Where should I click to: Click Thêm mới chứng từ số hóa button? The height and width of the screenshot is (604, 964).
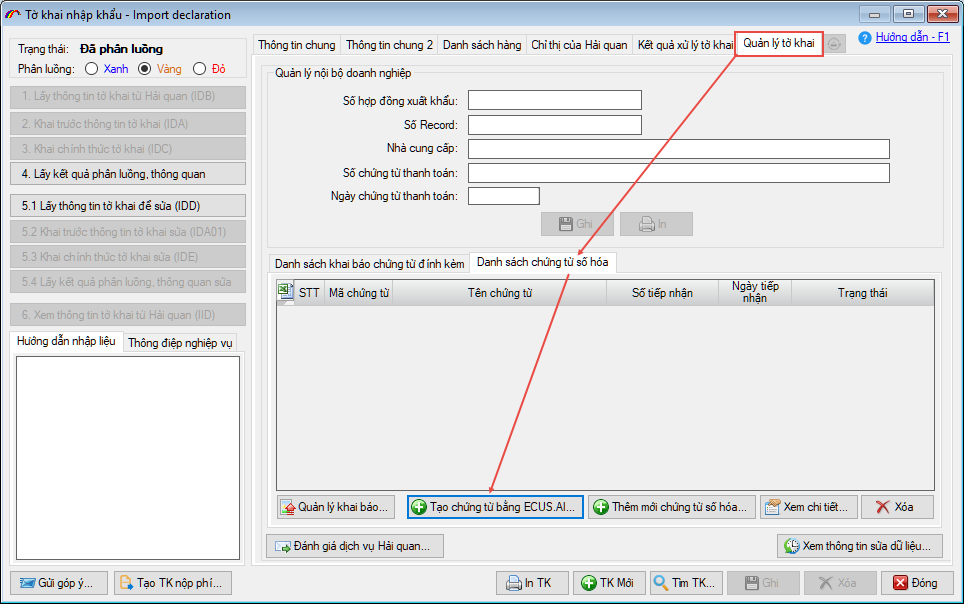[x=672, y=507]
